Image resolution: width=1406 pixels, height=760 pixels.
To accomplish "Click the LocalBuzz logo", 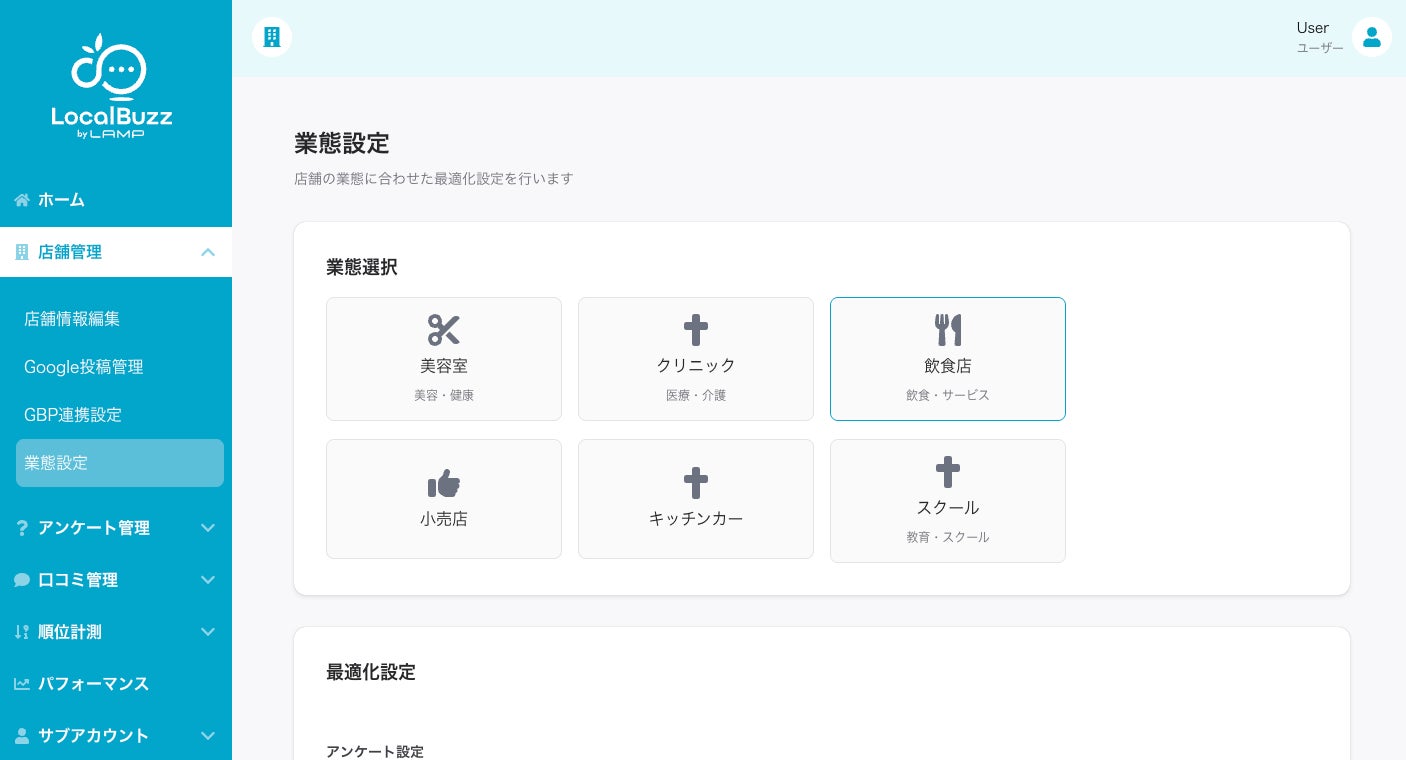I will pos(112,86).
